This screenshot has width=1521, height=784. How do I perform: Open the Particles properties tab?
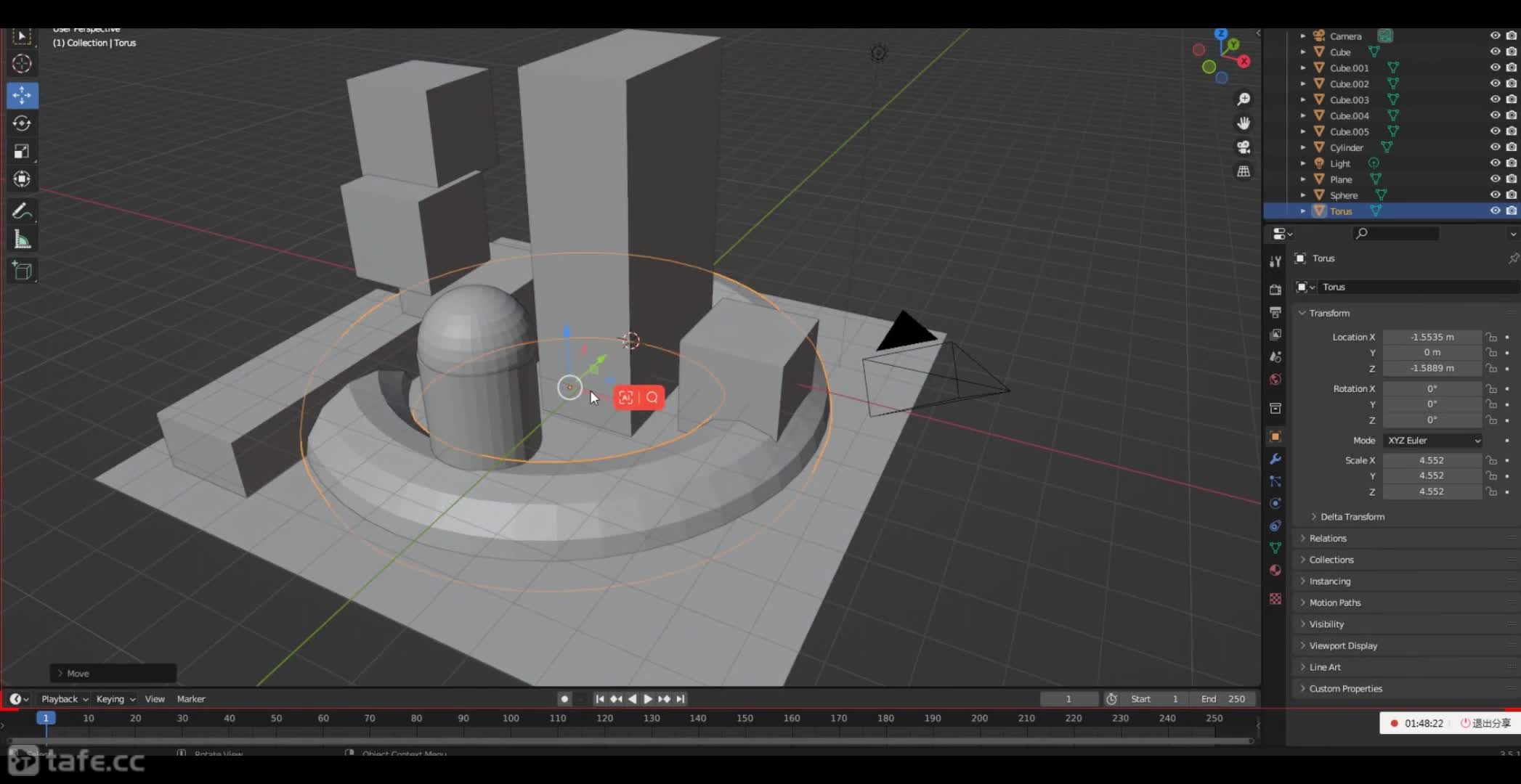pyautogui.click(x=1275, y=481)
